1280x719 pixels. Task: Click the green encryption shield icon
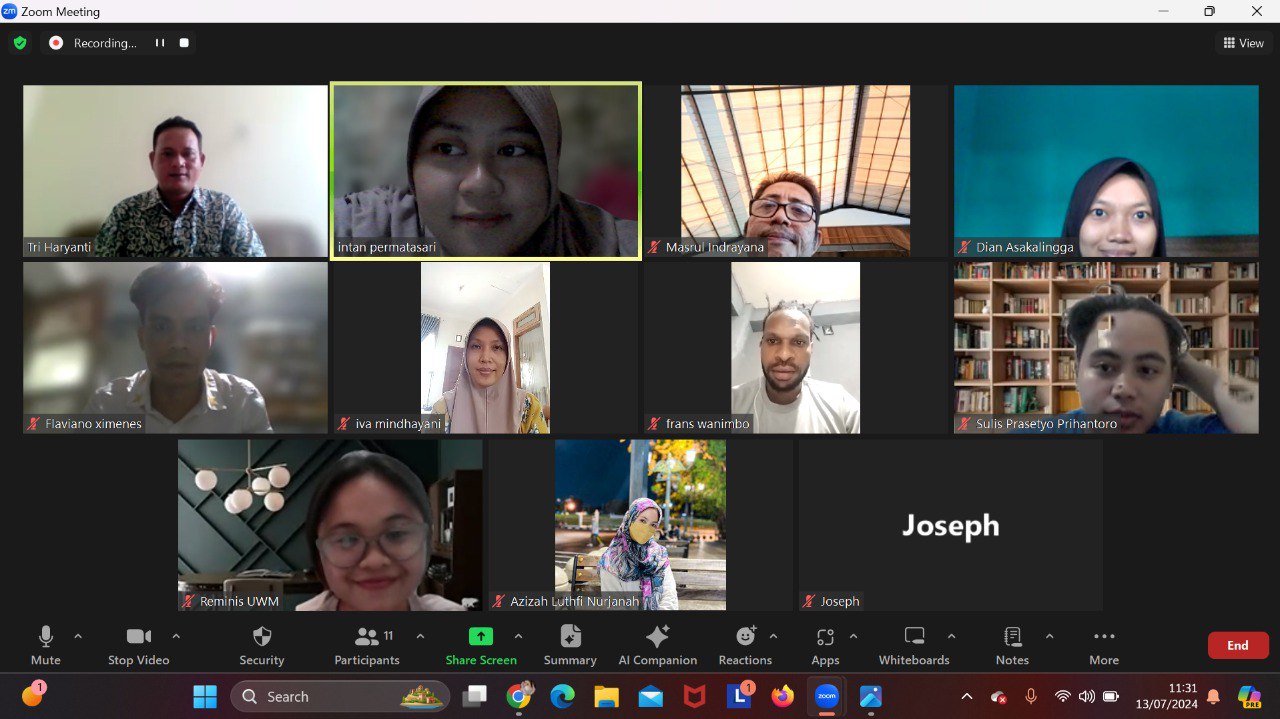(x=20, y=43)
